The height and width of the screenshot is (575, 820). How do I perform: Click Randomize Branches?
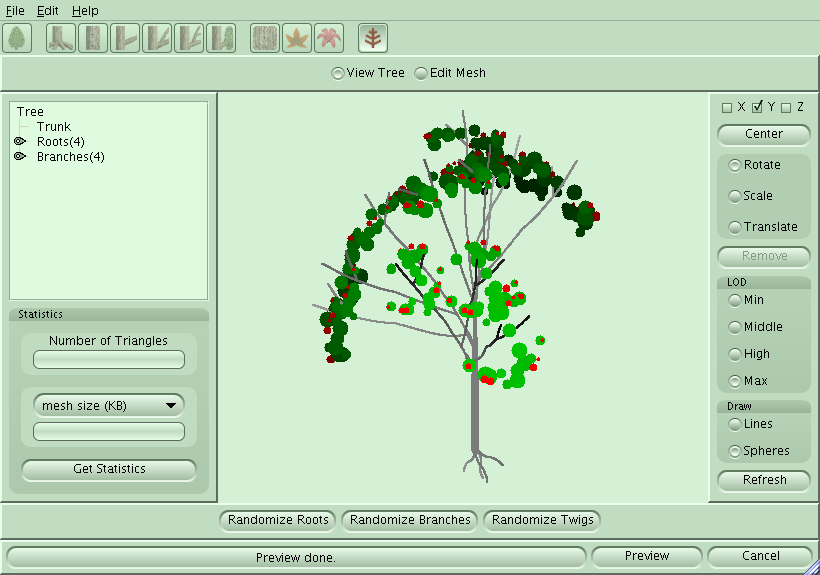click(x=410, y=520)
